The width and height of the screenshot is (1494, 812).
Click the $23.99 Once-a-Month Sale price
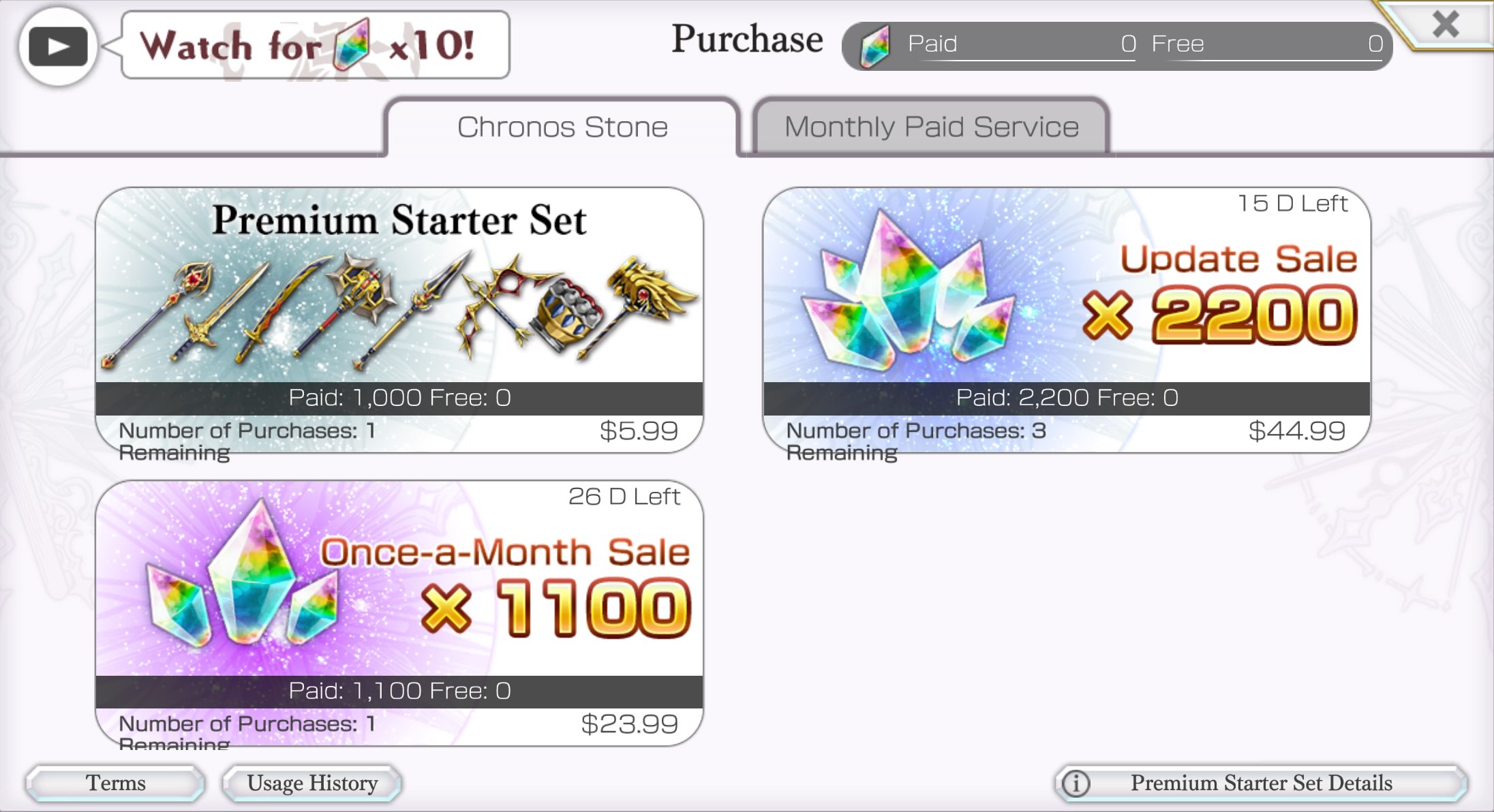629,723
